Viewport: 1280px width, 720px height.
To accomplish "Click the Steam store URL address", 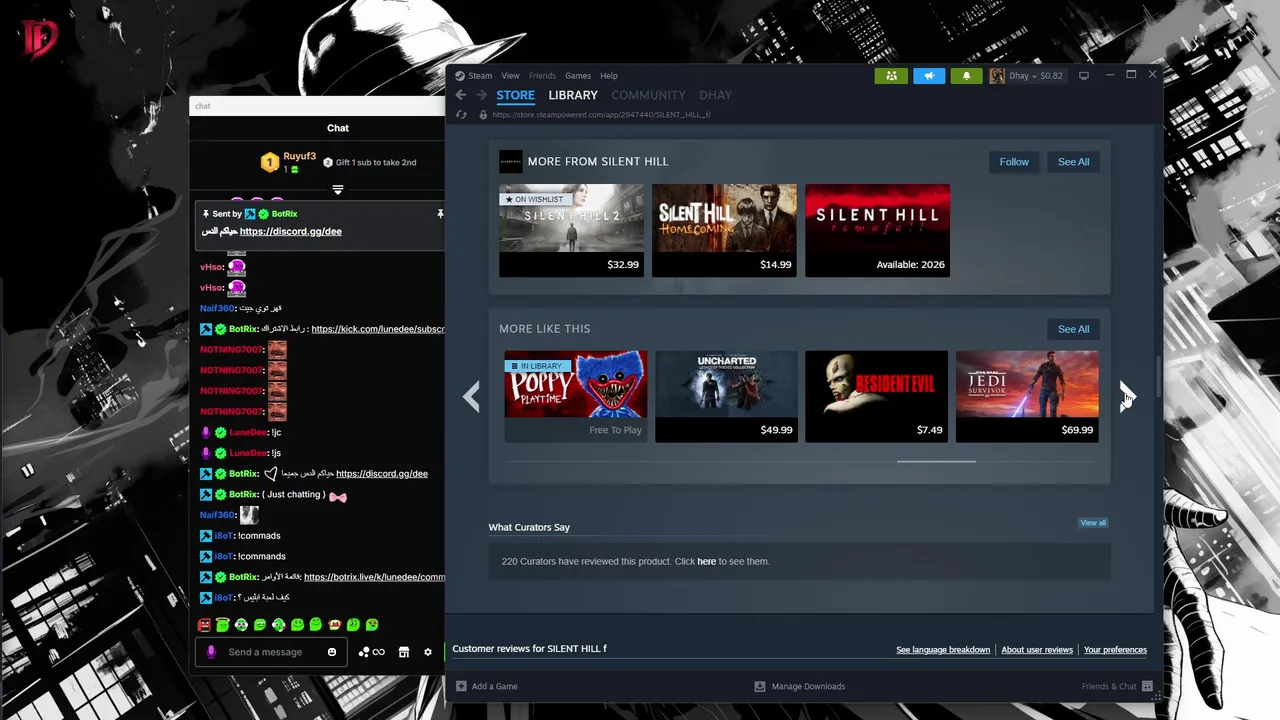I will [x=601, y=115].
